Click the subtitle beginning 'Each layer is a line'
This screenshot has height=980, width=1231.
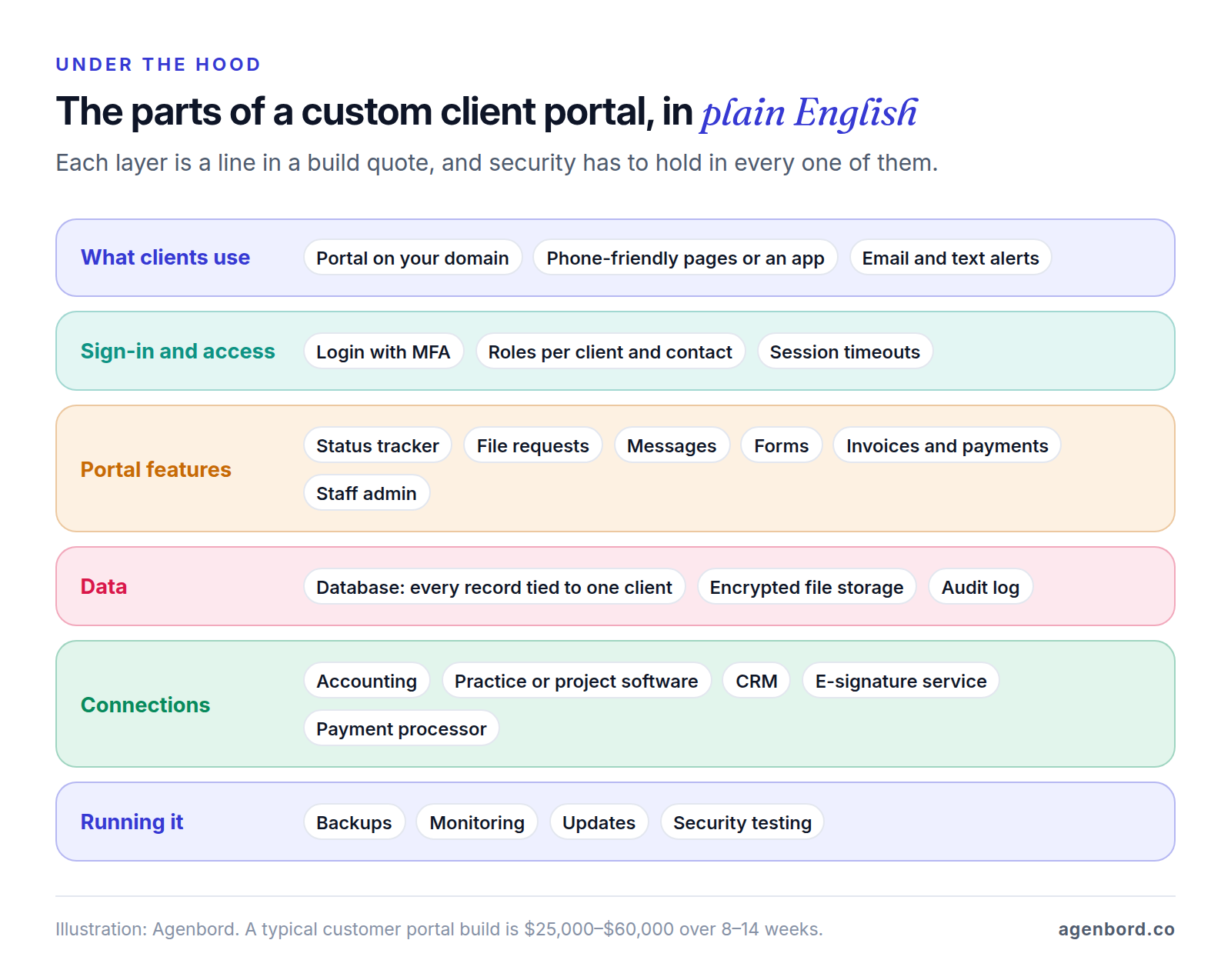[x=497, y=163]
